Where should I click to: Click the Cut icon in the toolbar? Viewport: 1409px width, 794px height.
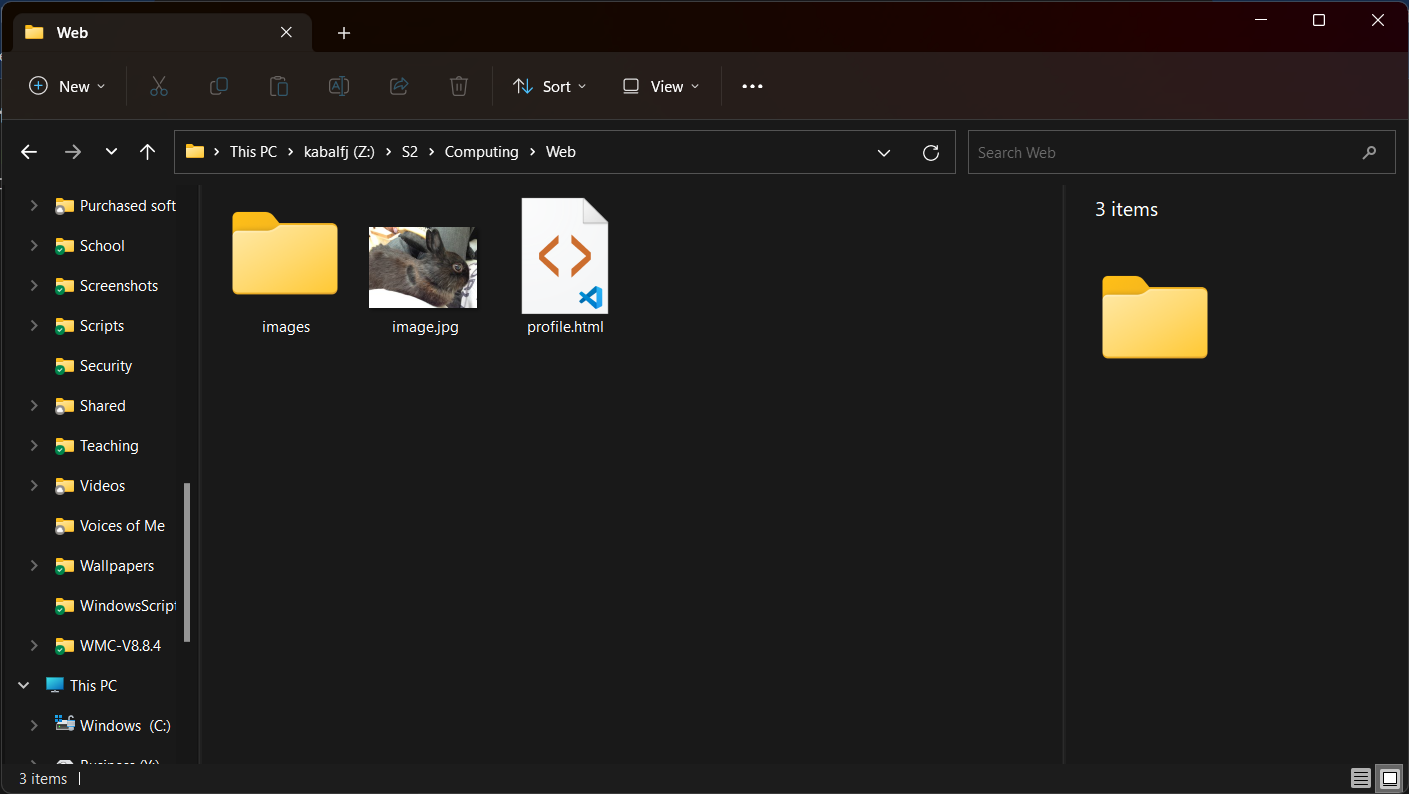tap(159, 86)
